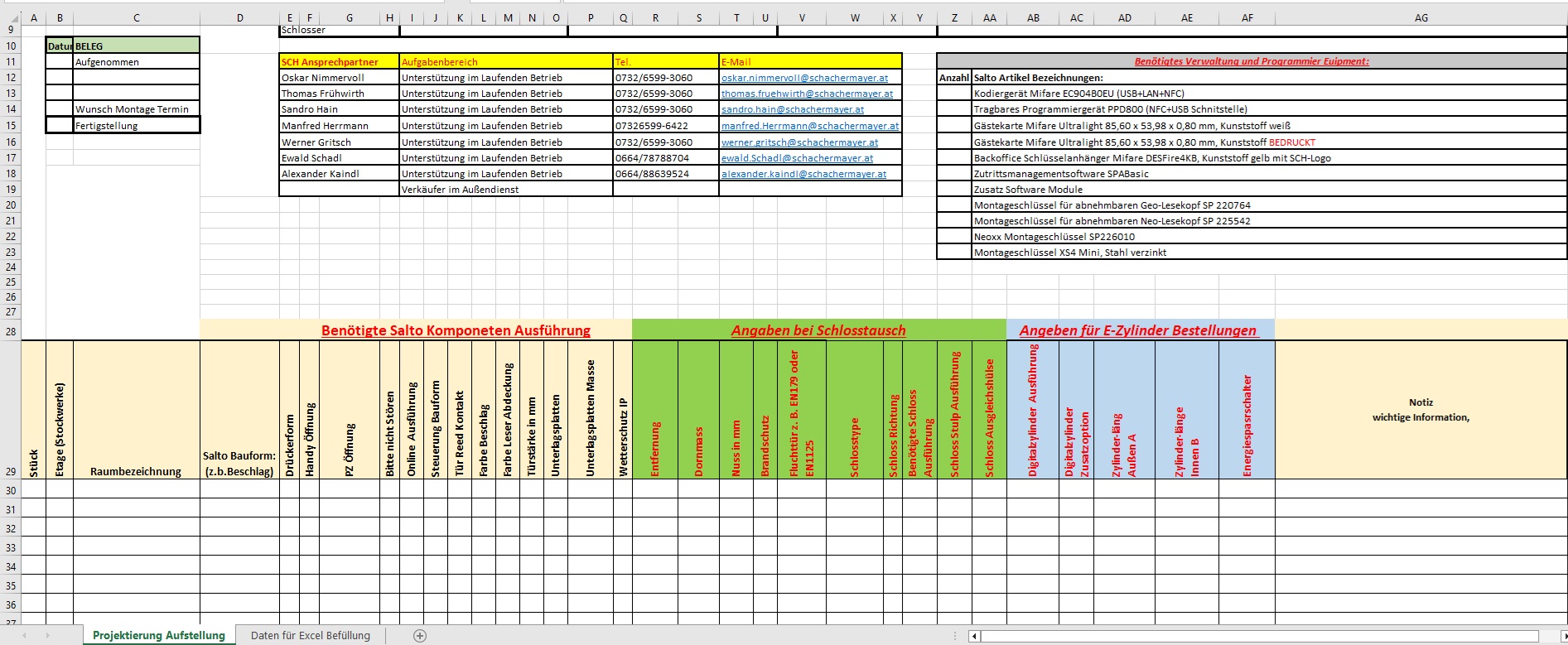Select the Notiz wichtige Information header cell
The width and height of the screenshot is (1568, 645).
tap(1421, 410)
